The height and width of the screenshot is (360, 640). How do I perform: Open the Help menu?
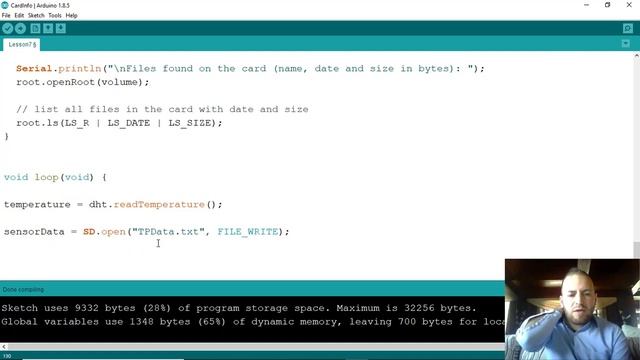coord(71,16)
